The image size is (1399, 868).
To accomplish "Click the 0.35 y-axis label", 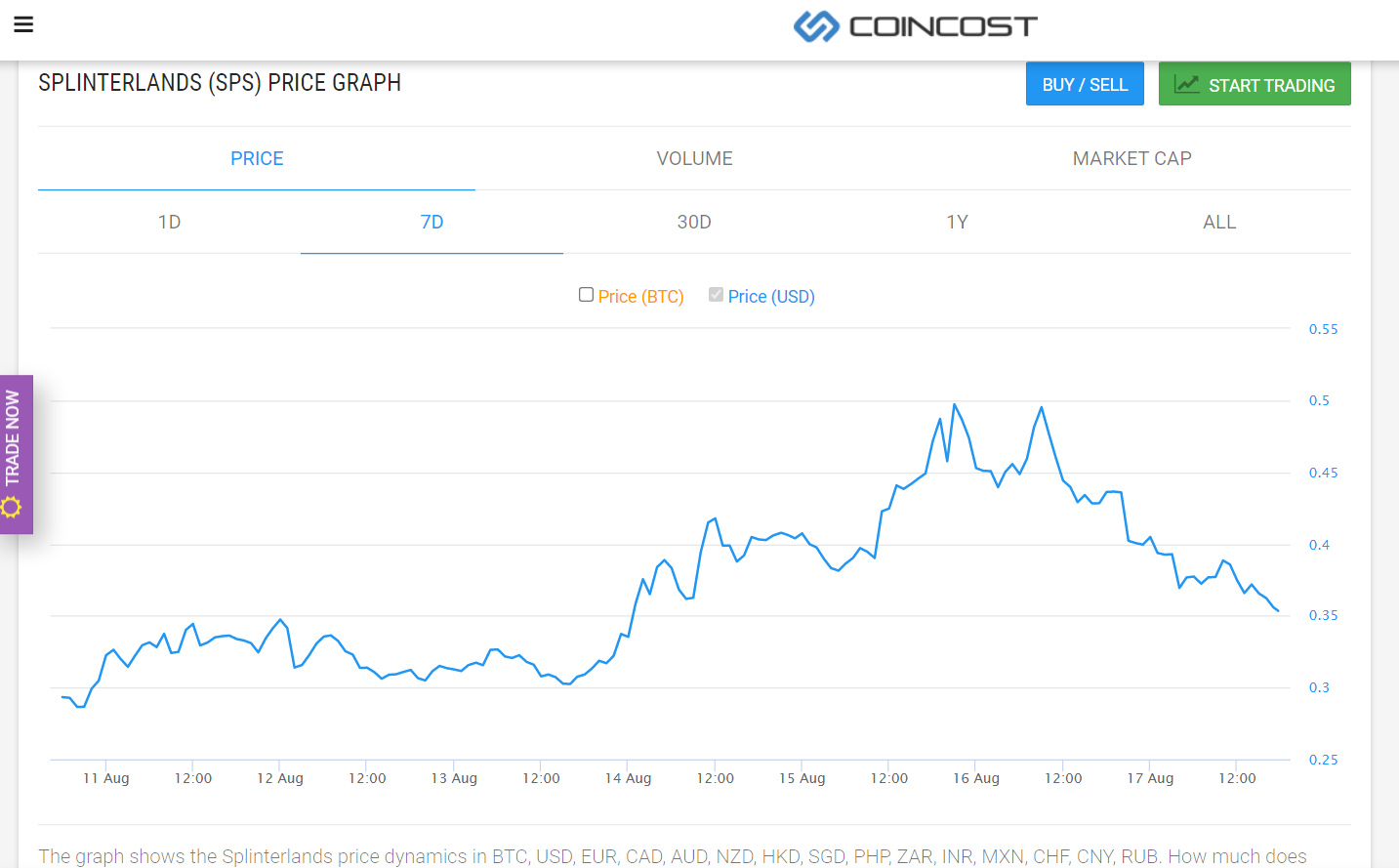I will [1323, 615].
